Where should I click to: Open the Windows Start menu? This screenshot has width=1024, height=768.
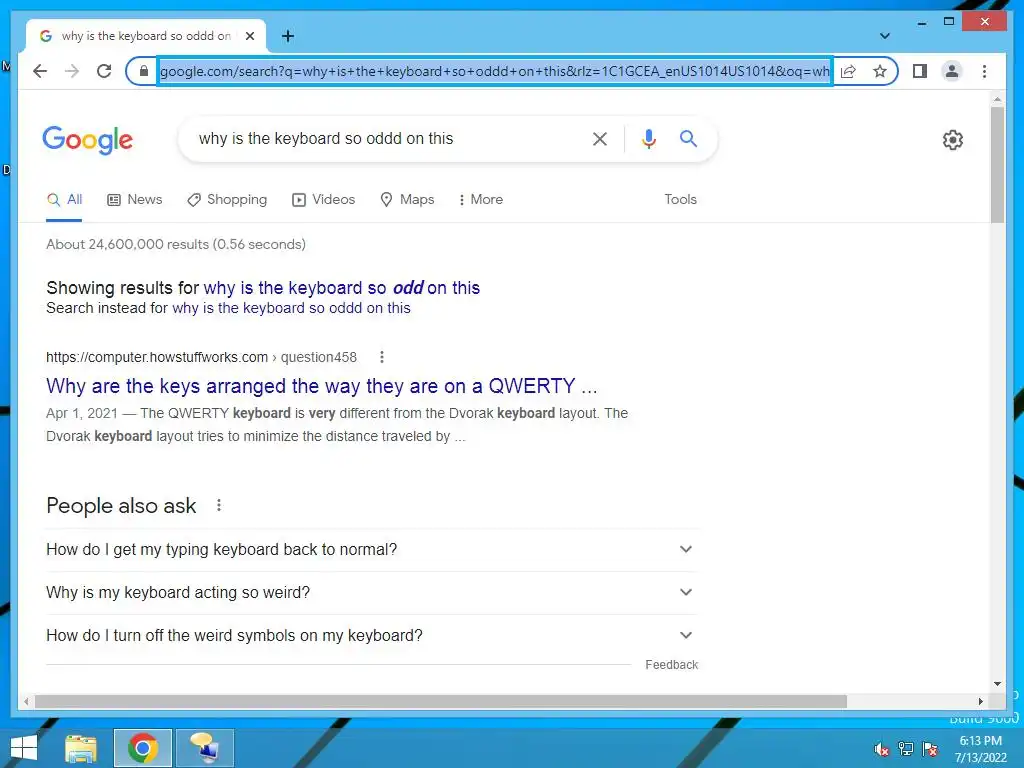24,748
